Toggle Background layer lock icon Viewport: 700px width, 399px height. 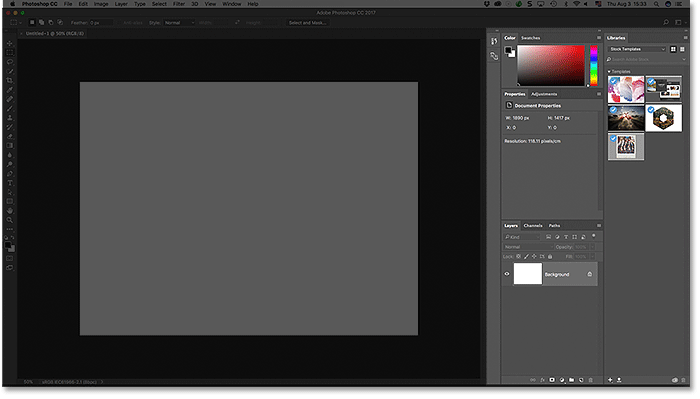coord(590,274)
